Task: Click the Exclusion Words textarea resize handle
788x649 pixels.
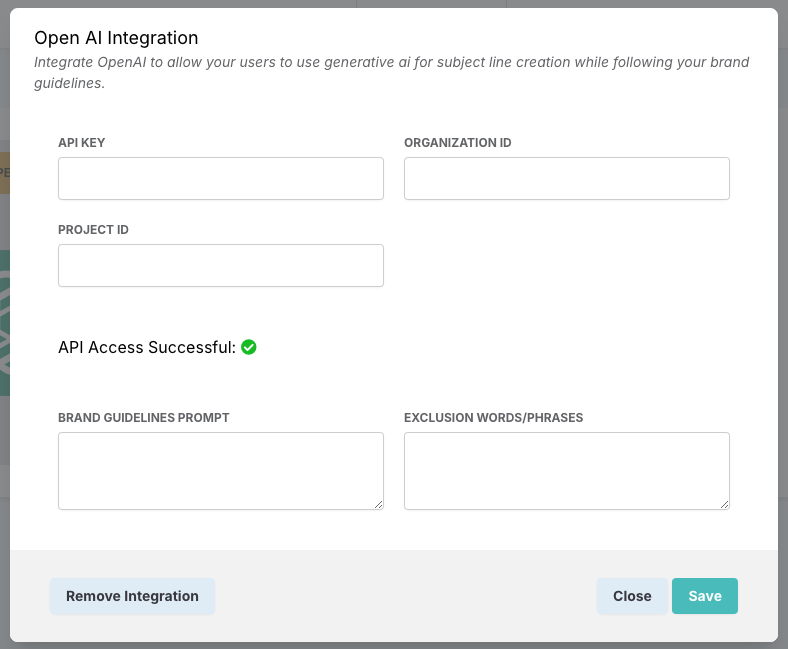Action: (x=724, y=504)
